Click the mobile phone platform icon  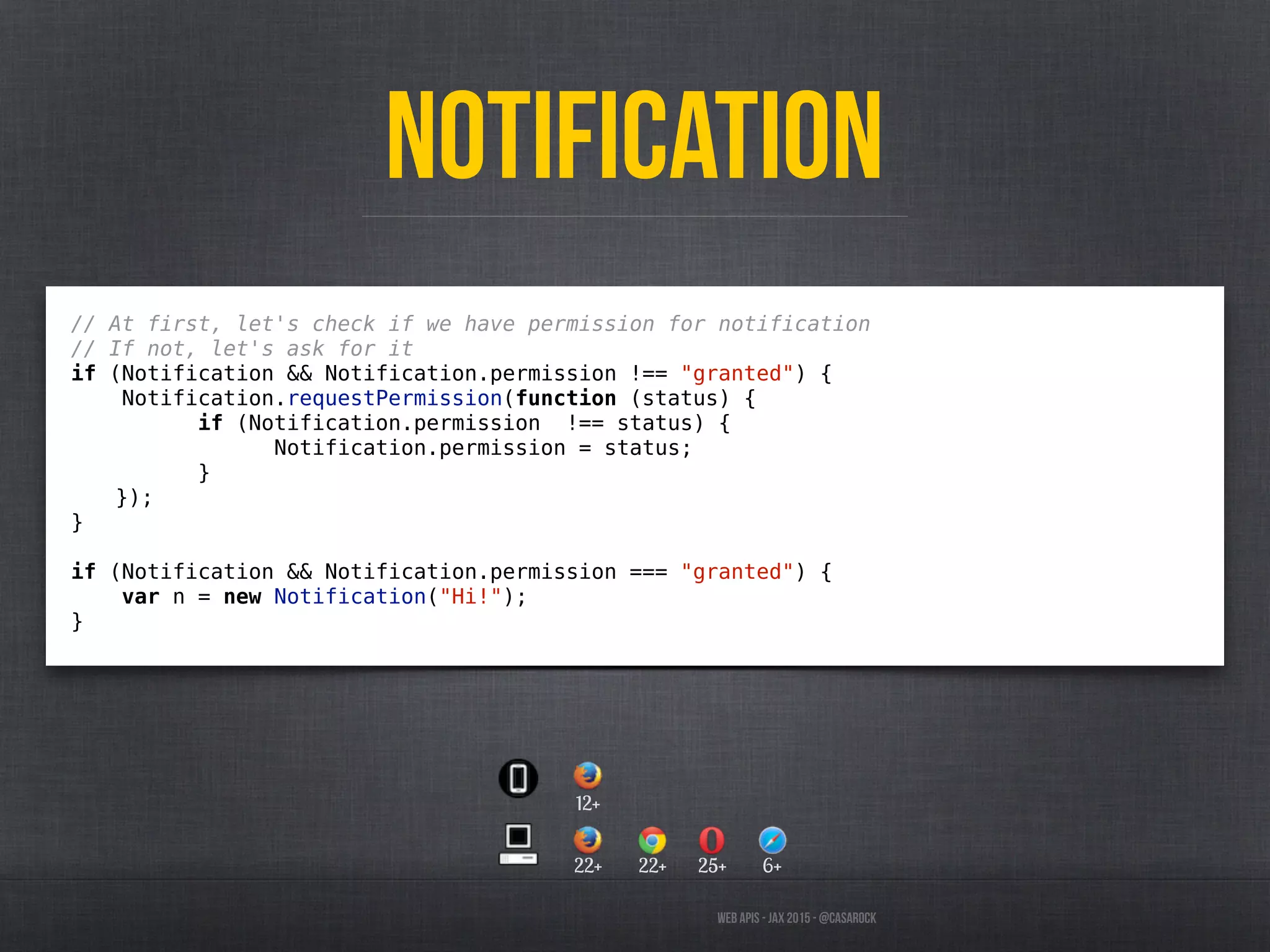(x=518, y=778)
